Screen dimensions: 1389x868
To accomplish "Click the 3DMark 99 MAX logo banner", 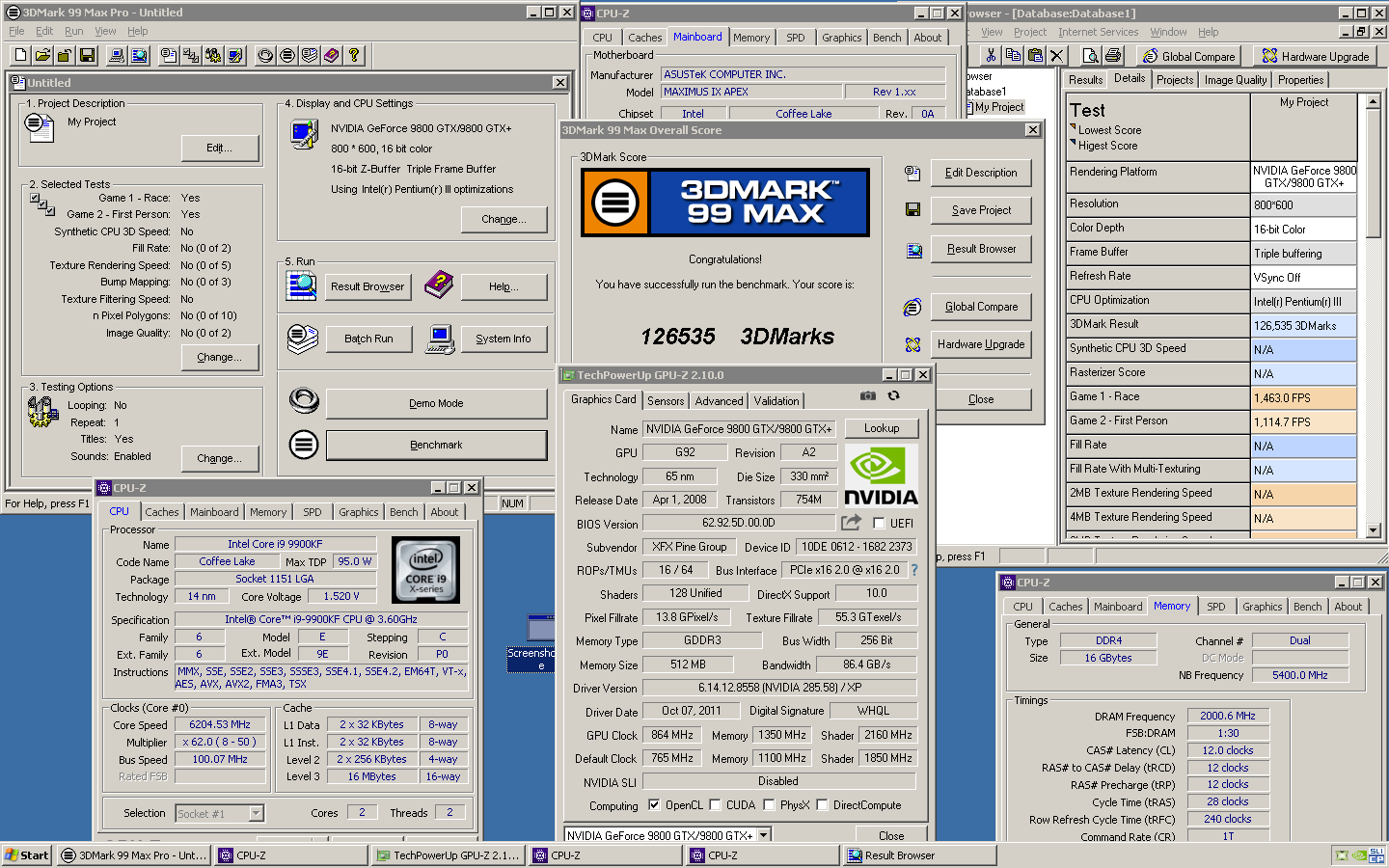I will [724, 203].
